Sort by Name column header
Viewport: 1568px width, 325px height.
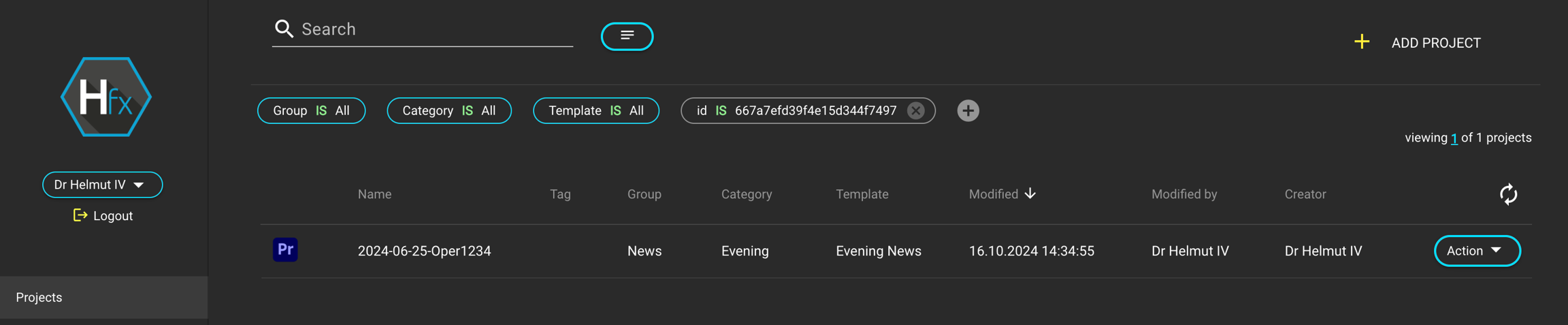374,194
